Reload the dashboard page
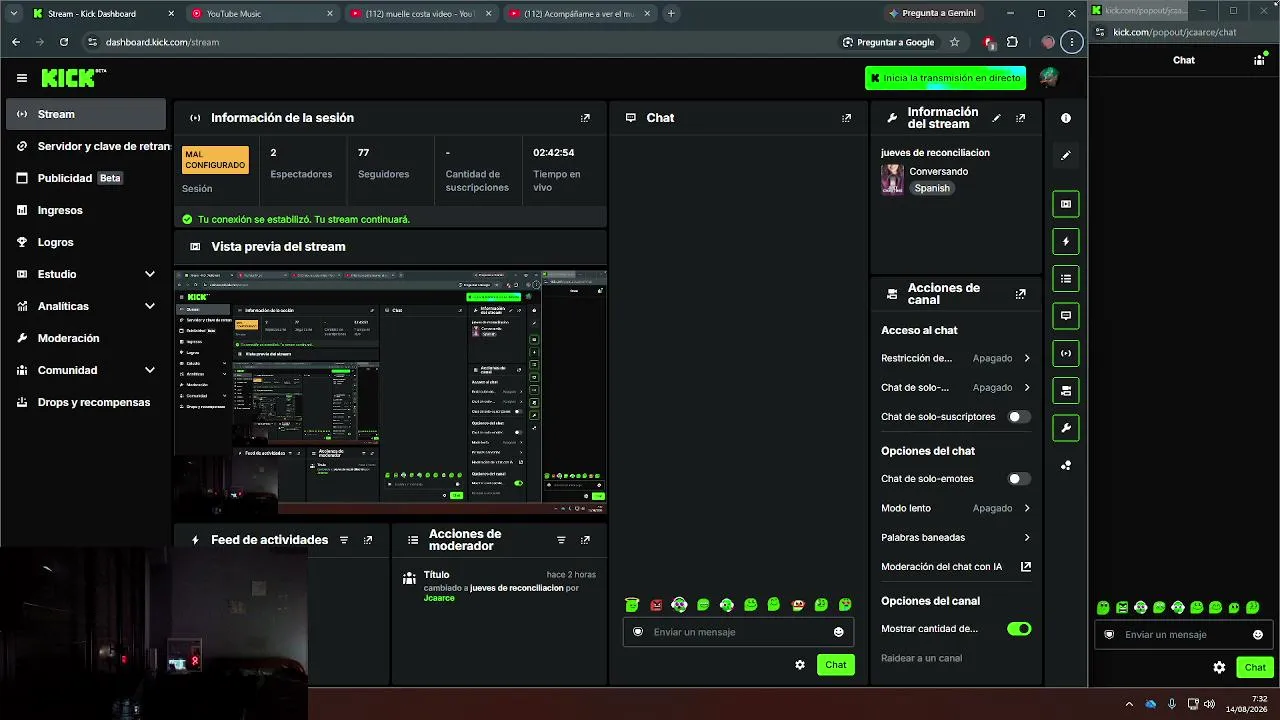This screenshot has height=720, width=1280. 64,42
